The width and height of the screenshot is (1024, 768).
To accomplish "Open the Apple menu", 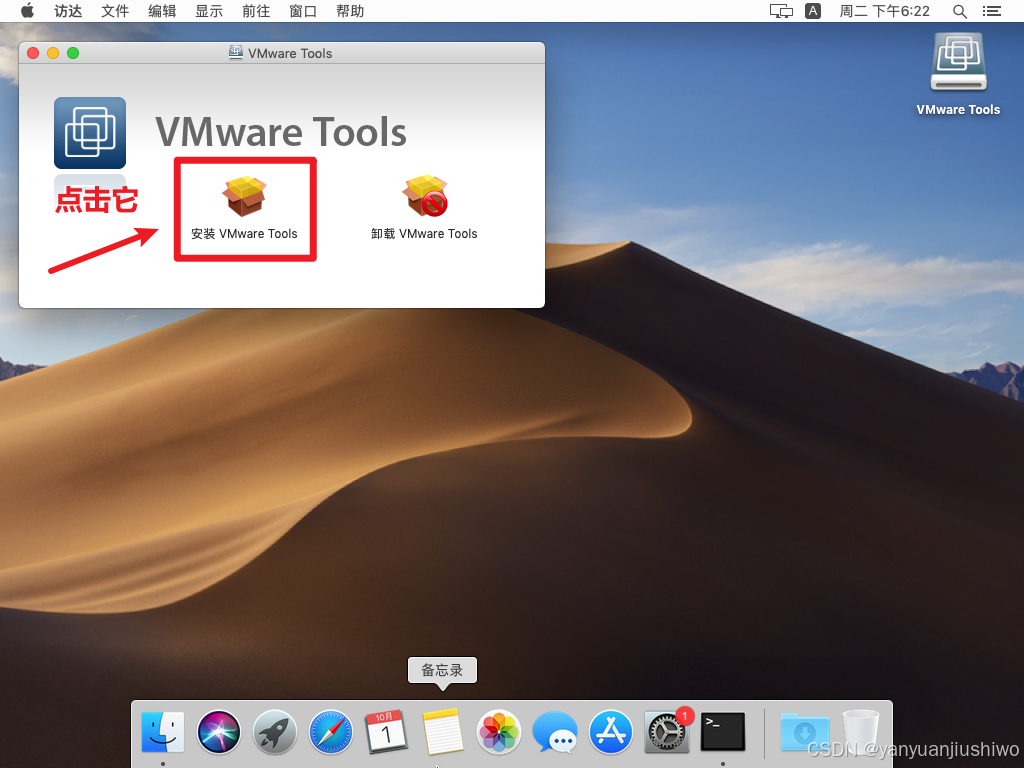I will 27,11.
